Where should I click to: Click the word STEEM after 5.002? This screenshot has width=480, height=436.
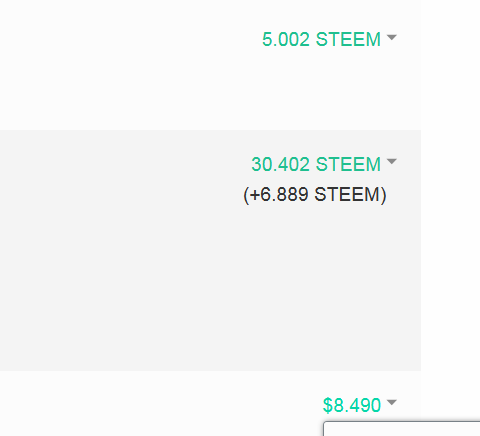[348, 39]
